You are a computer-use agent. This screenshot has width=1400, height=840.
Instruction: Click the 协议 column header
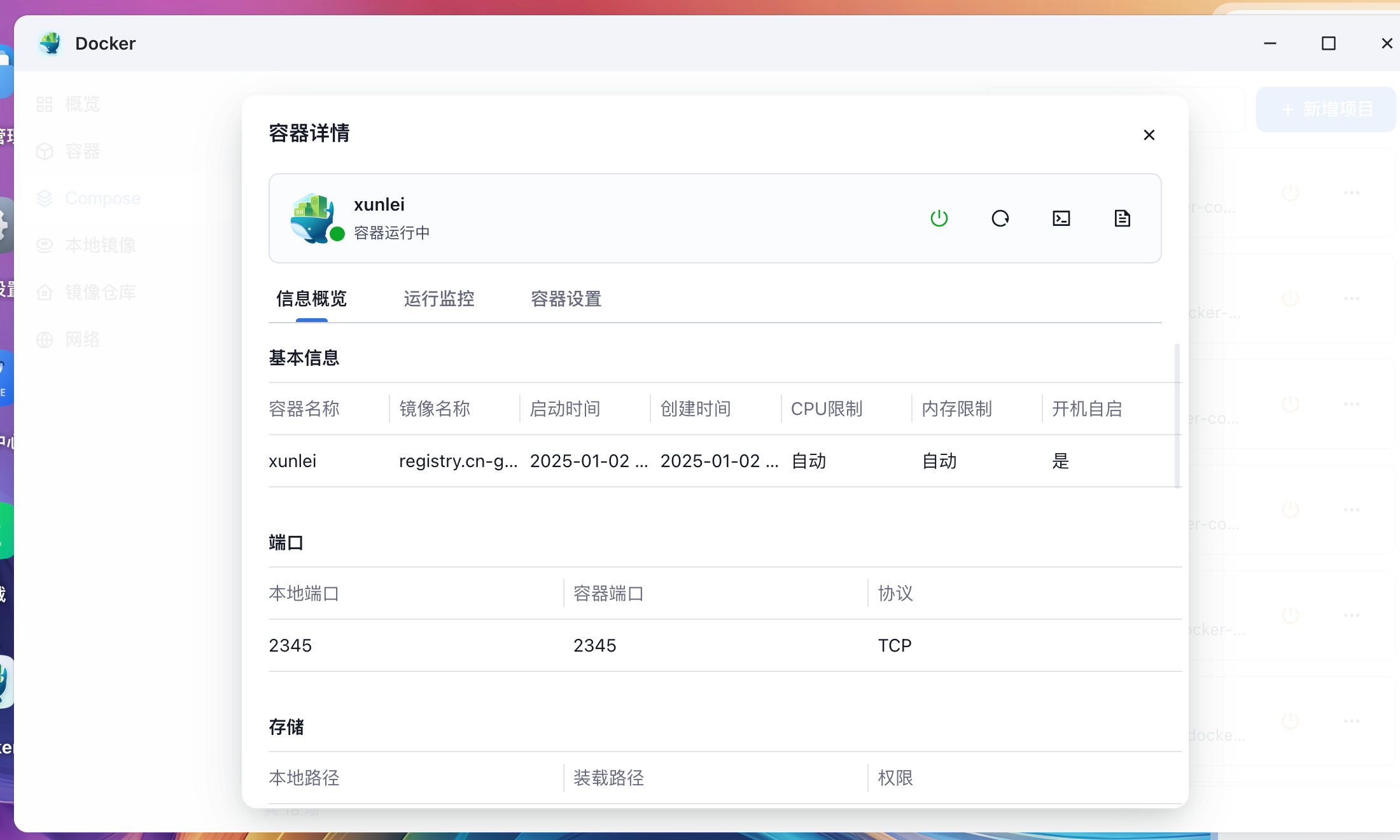tap(895, 593)
